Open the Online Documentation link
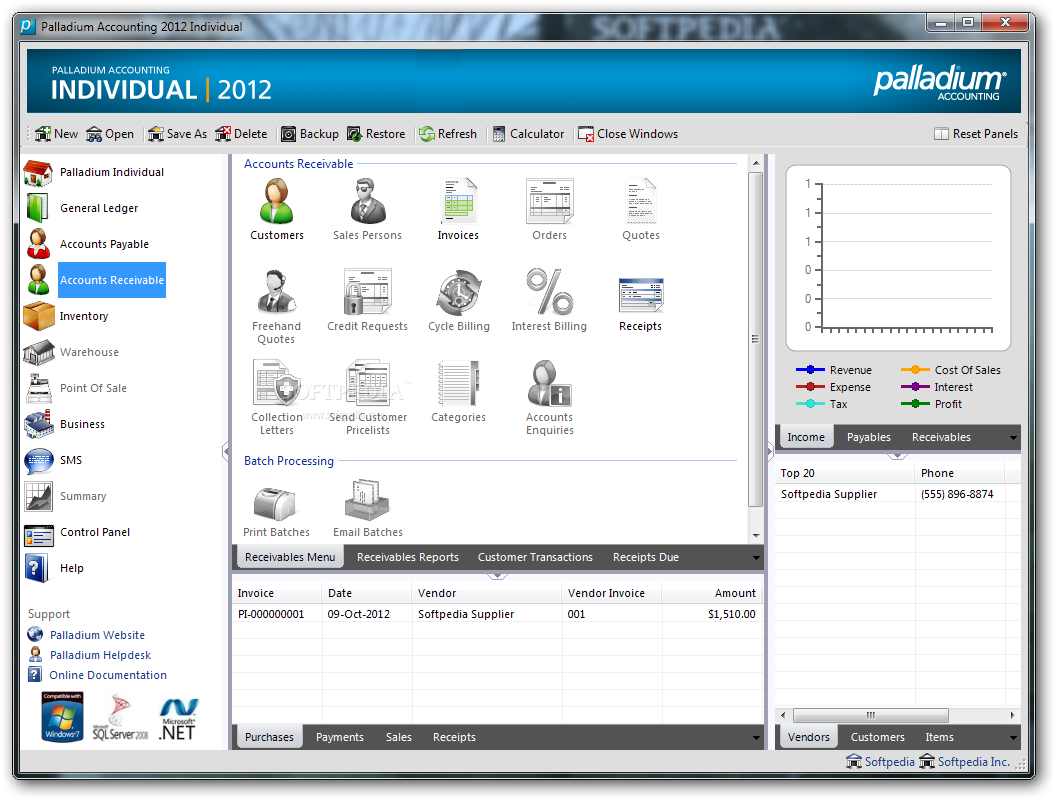 [x=108, y=675]
